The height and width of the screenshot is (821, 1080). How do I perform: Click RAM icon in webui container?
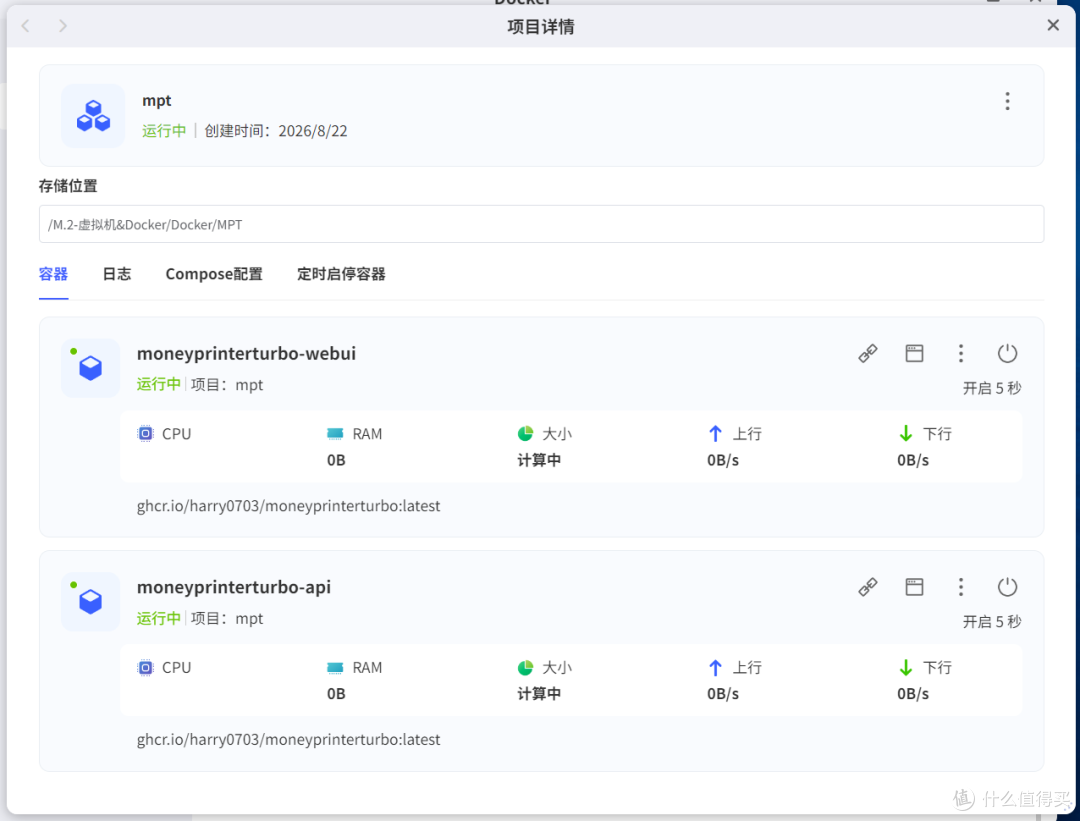(335, 433)
